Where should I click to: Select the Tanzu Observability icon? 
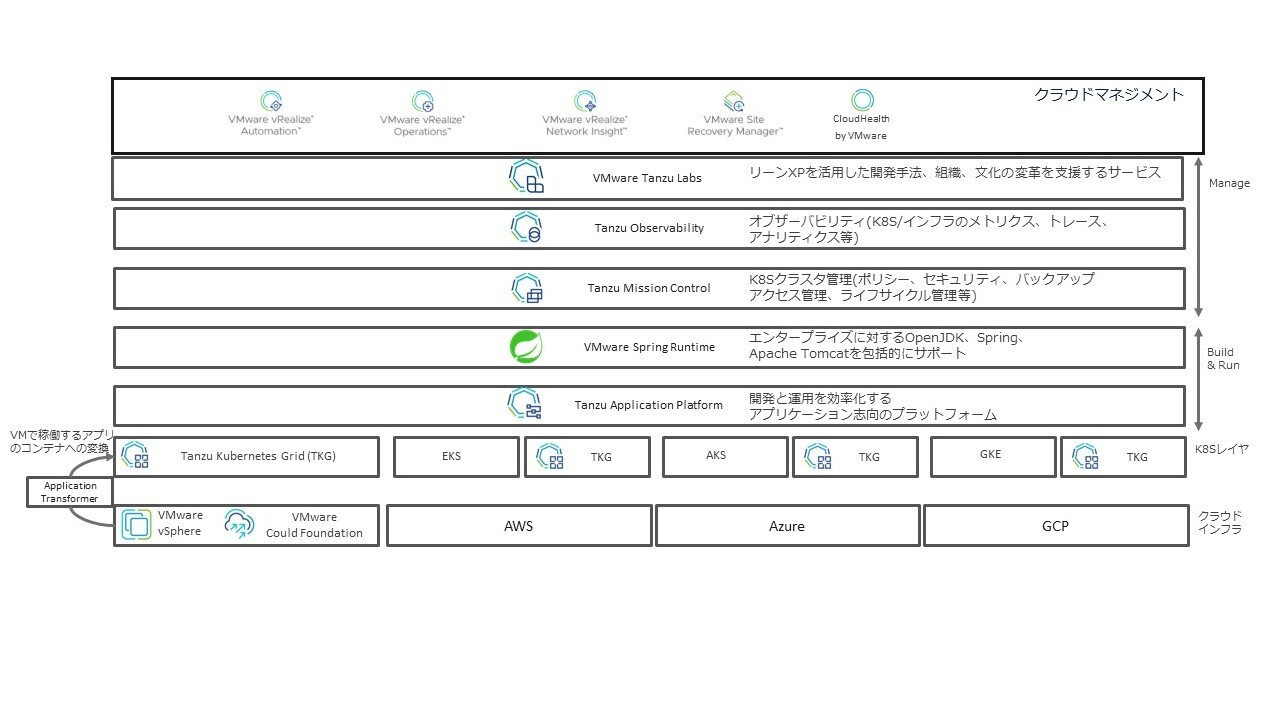click(x=526, y=227)
